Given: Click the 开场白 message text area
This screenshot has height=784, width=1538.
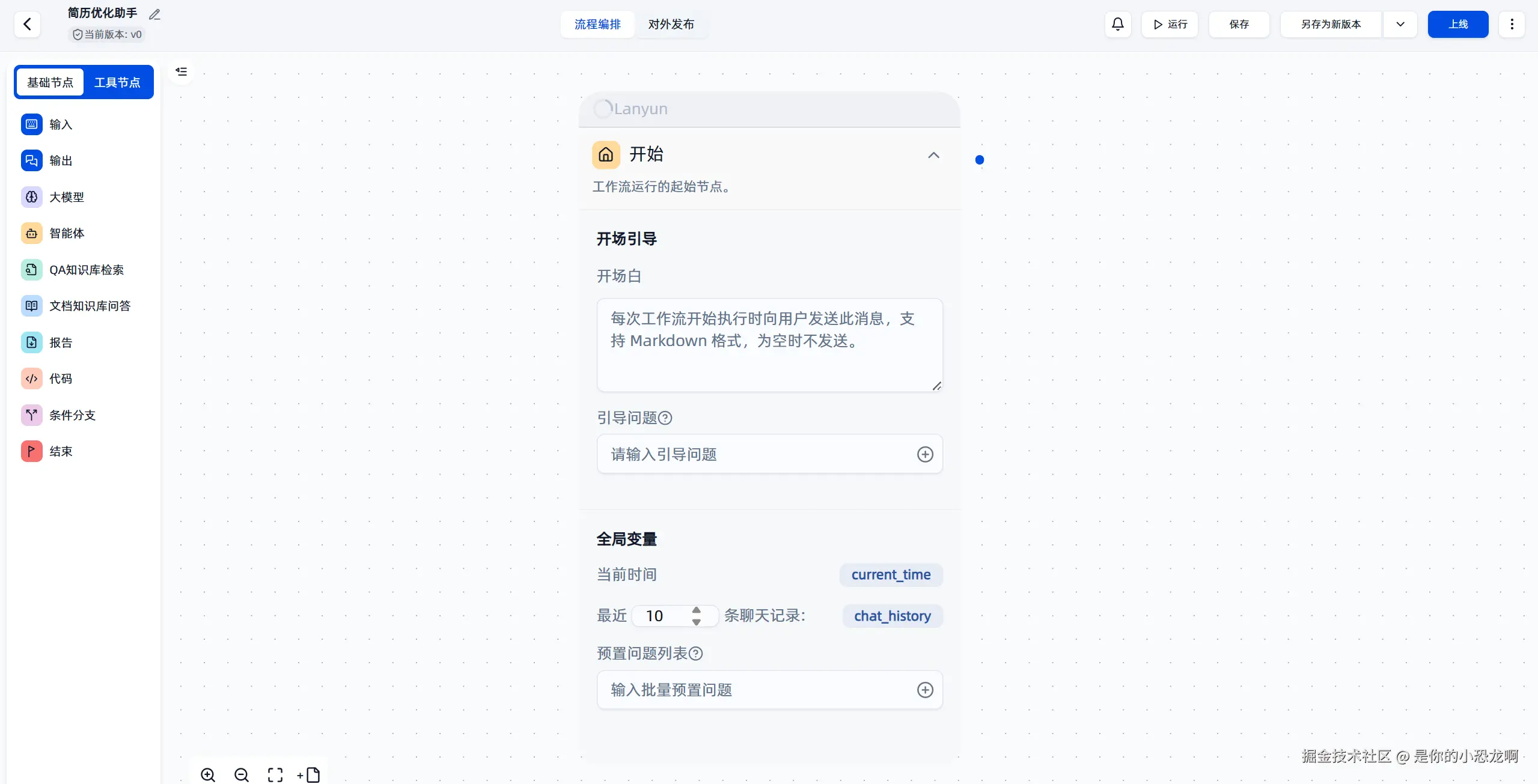Looking at the screenshot, I should [769, 345].
